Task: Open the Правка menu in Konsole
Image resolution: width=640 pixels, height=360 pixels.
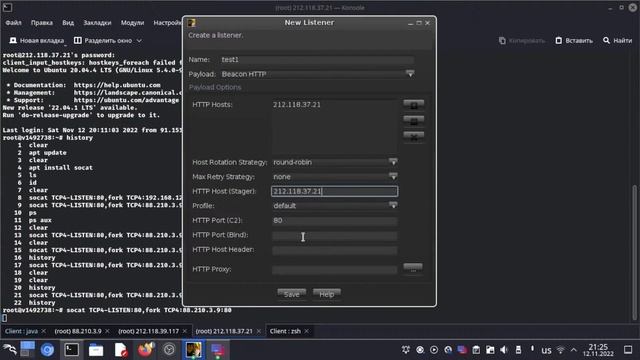Action: pos(42,23)
